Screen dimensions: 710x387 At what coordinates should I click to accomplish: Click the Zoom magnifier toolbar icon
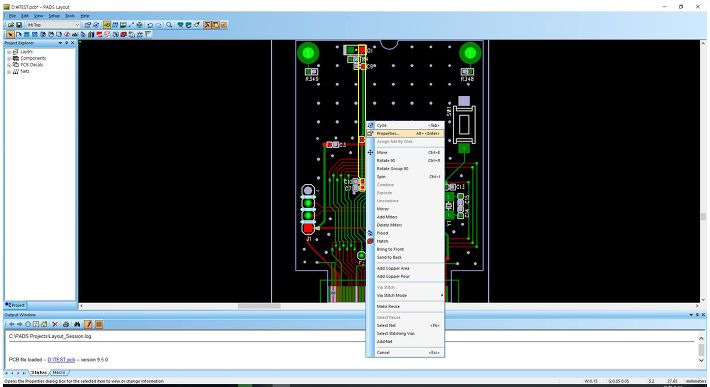click(x=169, y=25)
